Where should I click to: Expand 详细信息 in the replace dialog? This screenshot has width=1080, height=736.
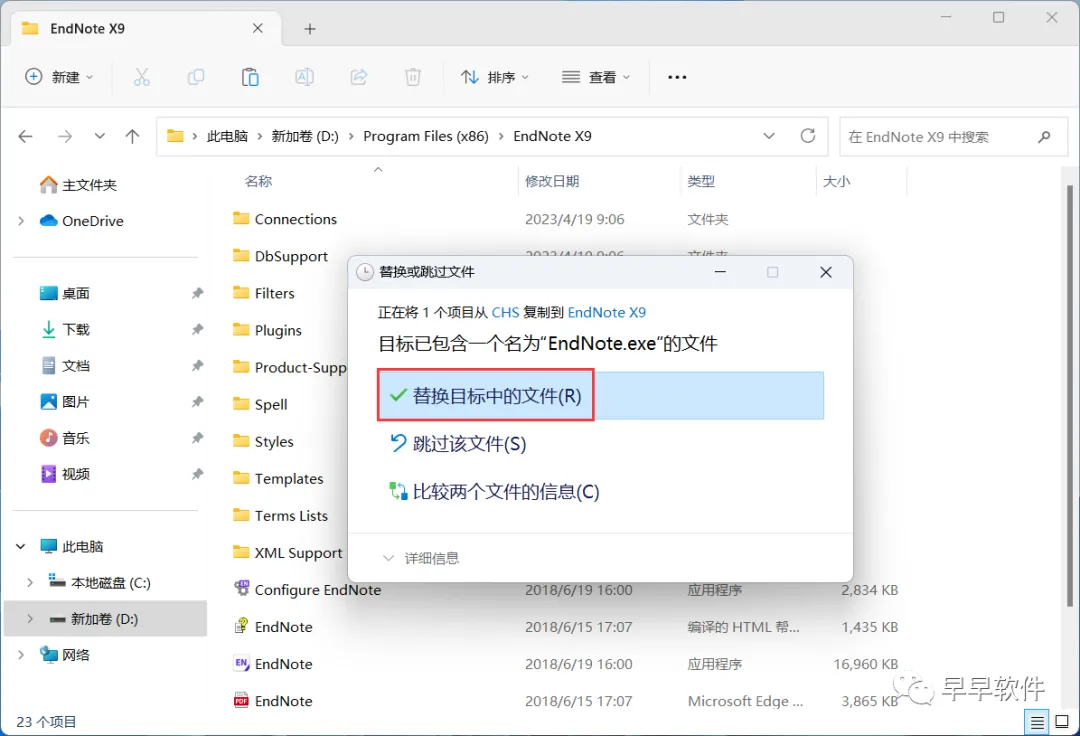pyautogui.click(x=421, y=558)
